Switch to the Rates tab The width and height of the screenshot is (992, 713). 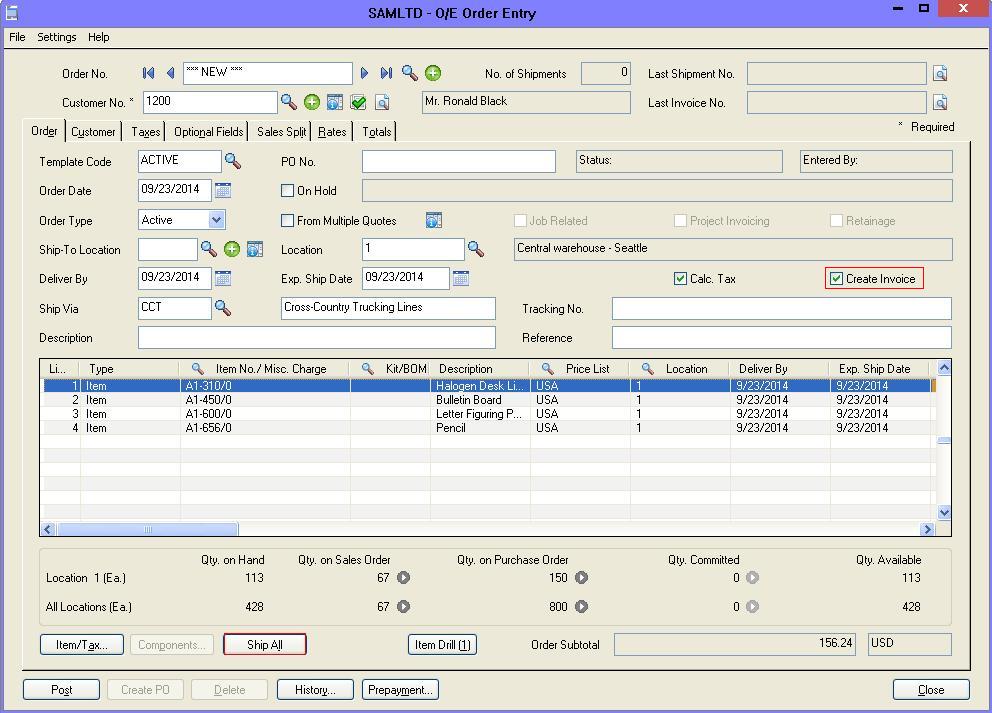(x=332, y=132)
